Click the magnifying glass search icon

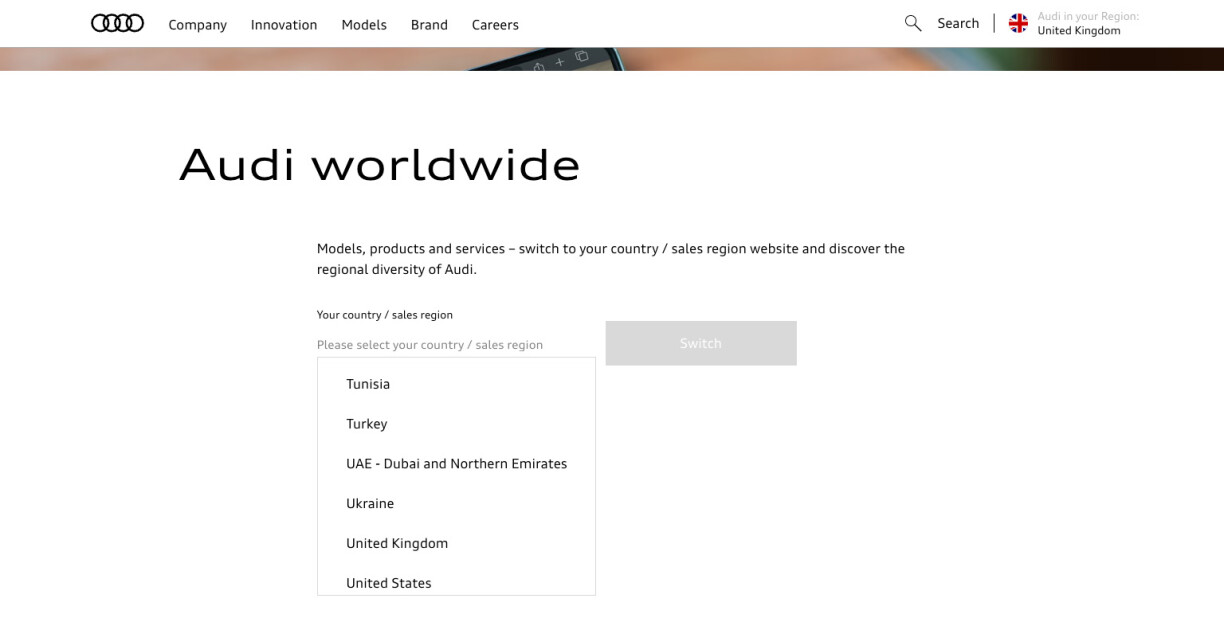point(912,23)
